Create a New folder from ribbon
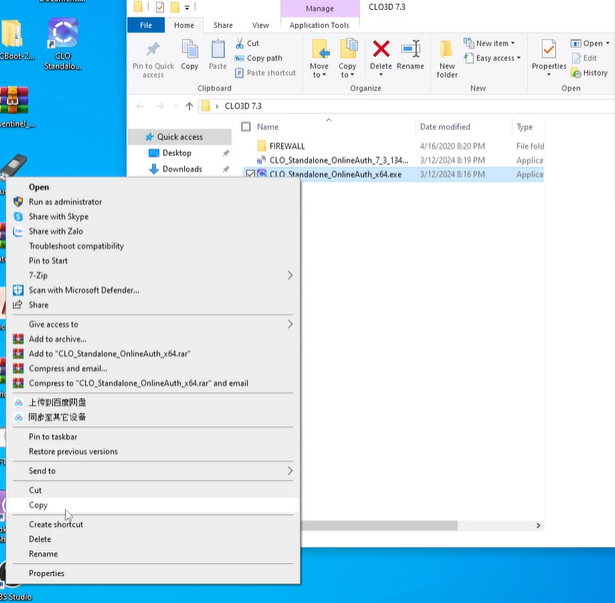This screenshot has width=615, height=603. point(447,58)
